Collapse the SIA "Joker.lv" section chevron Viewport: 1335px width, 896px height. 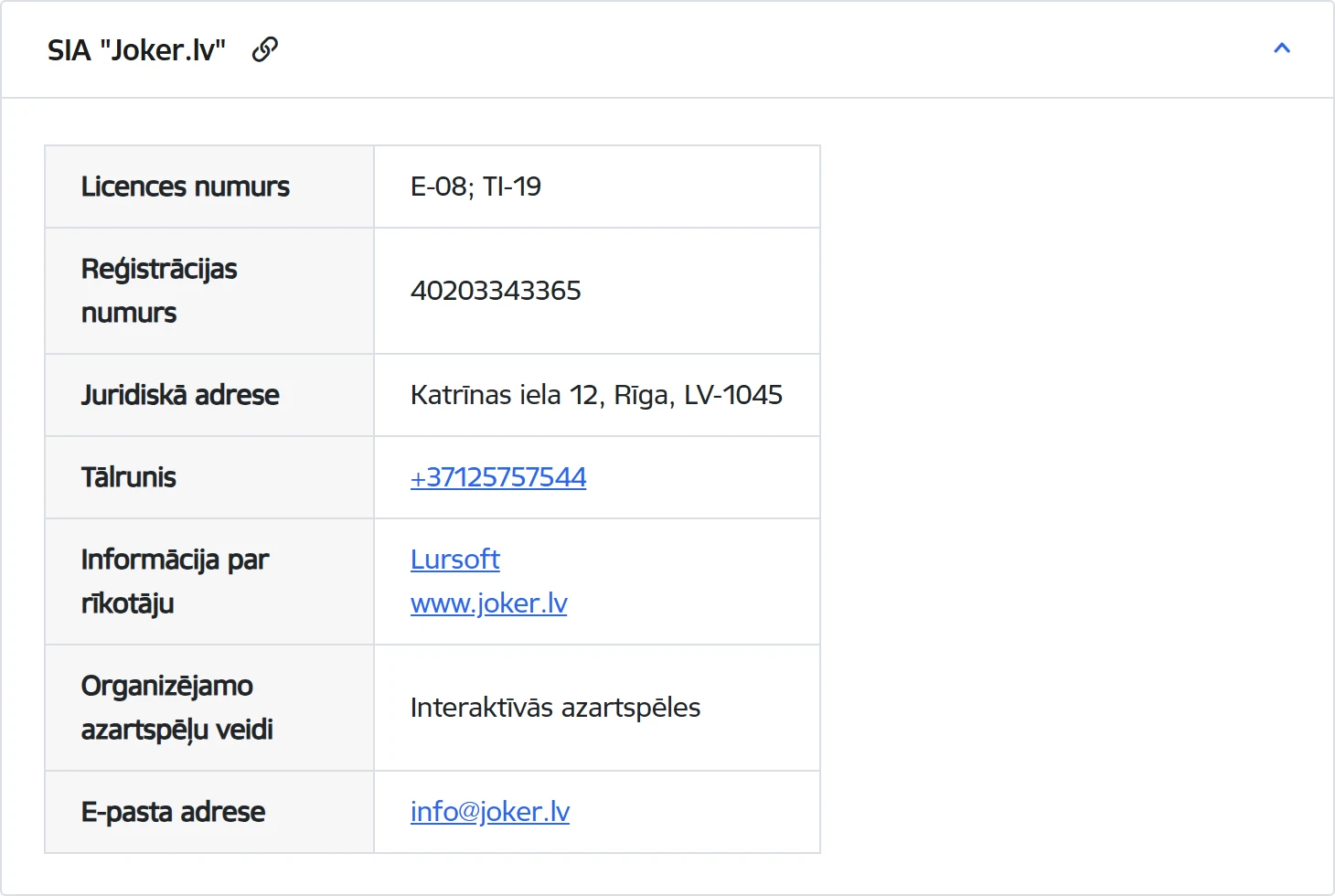click(x=1282, y=48)
